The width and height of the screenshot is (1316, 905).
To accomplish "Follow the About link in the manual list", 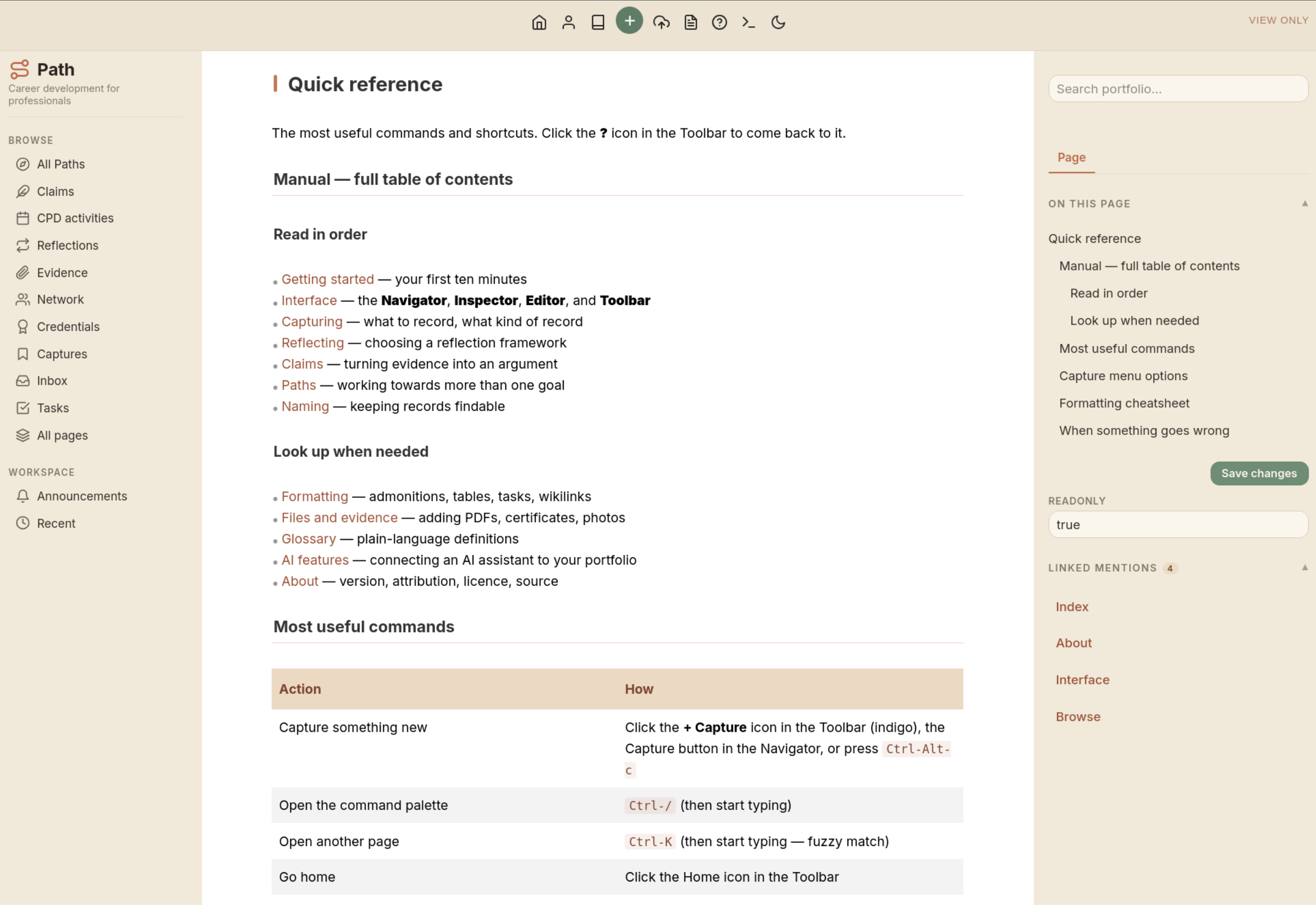I will 300,581.
